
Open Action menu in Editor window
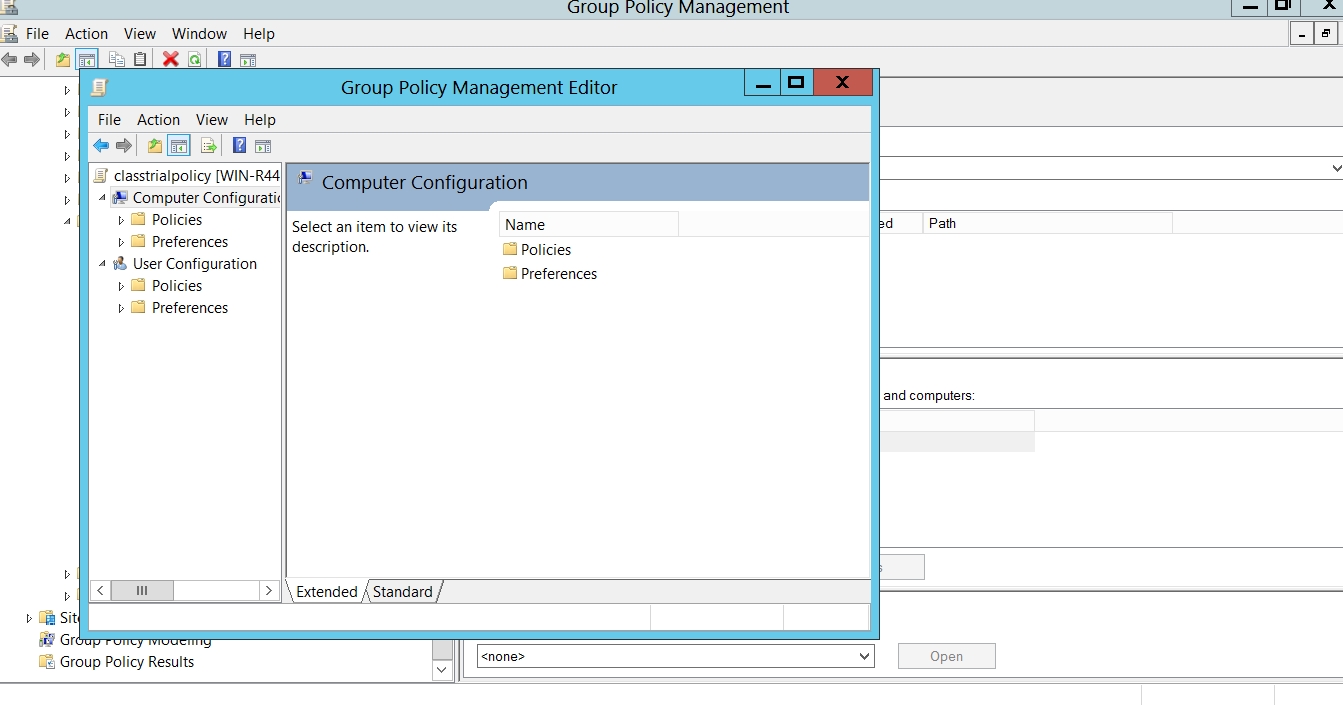[x=158, y=120]
